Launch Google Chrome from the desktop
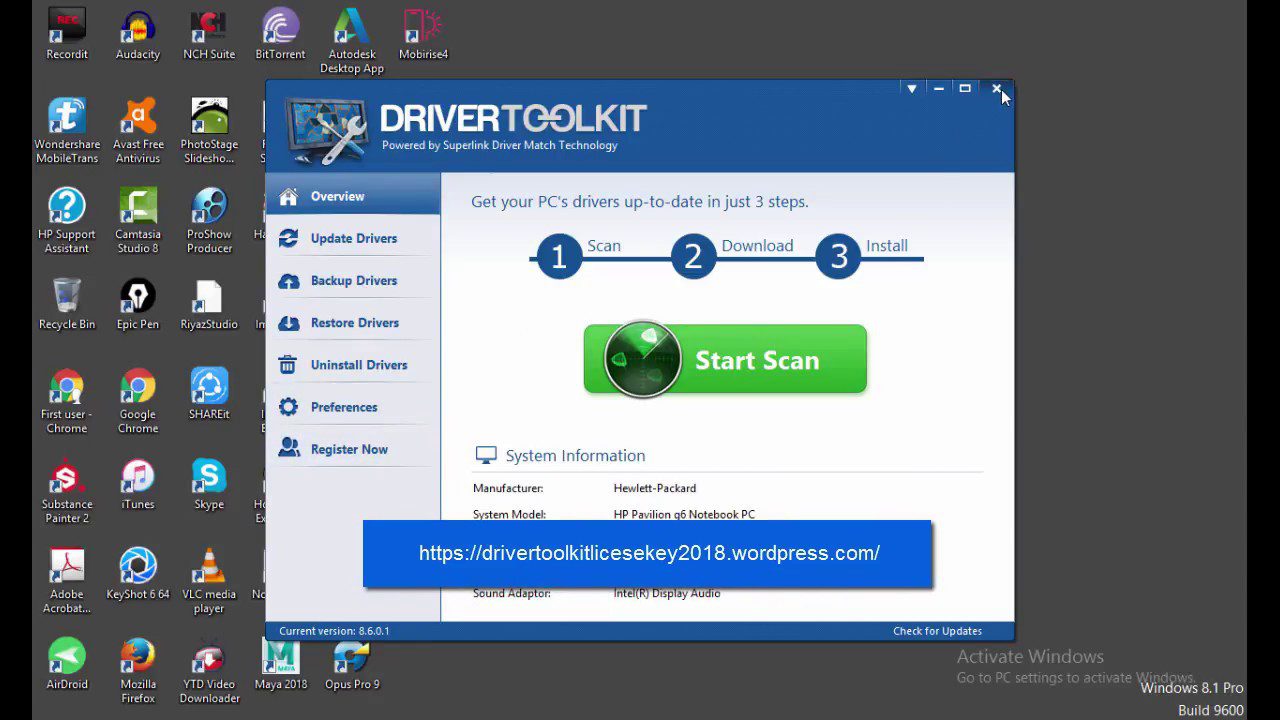The image size is (1280, 720). pyautogui.click(x=138, y=401)
